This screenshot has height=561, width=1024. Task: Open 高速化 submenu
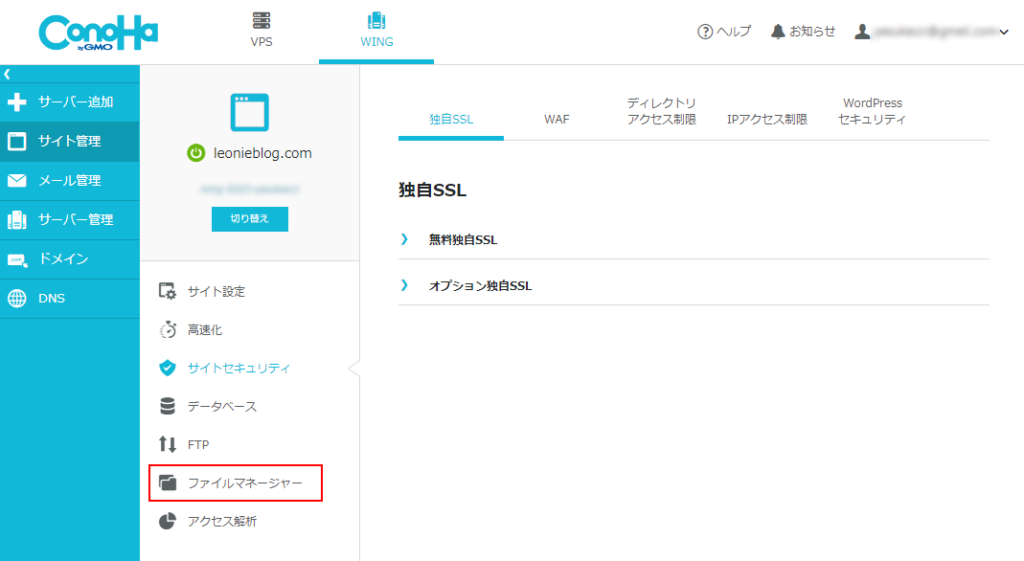pyautogui.click(x=205, y=330)
